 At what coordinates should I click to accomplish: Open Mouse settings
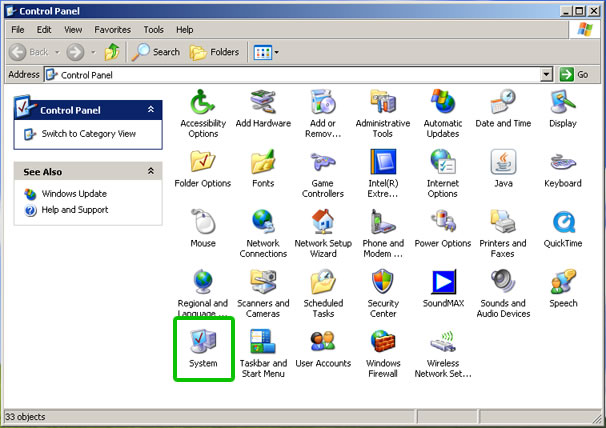203,228
